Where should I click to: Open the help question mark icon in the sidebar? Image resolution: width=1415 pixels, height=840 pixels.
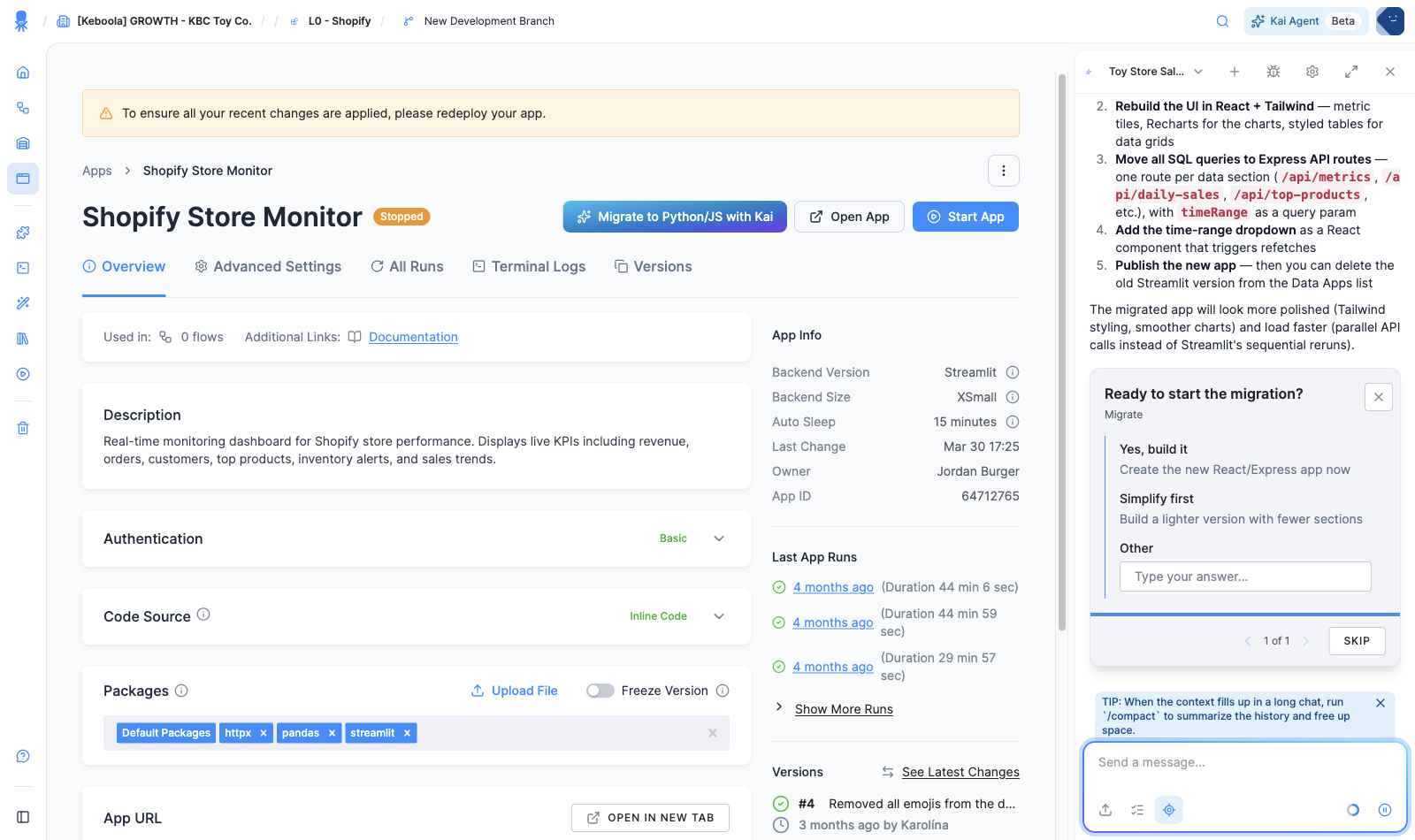(x=23, y=756)
